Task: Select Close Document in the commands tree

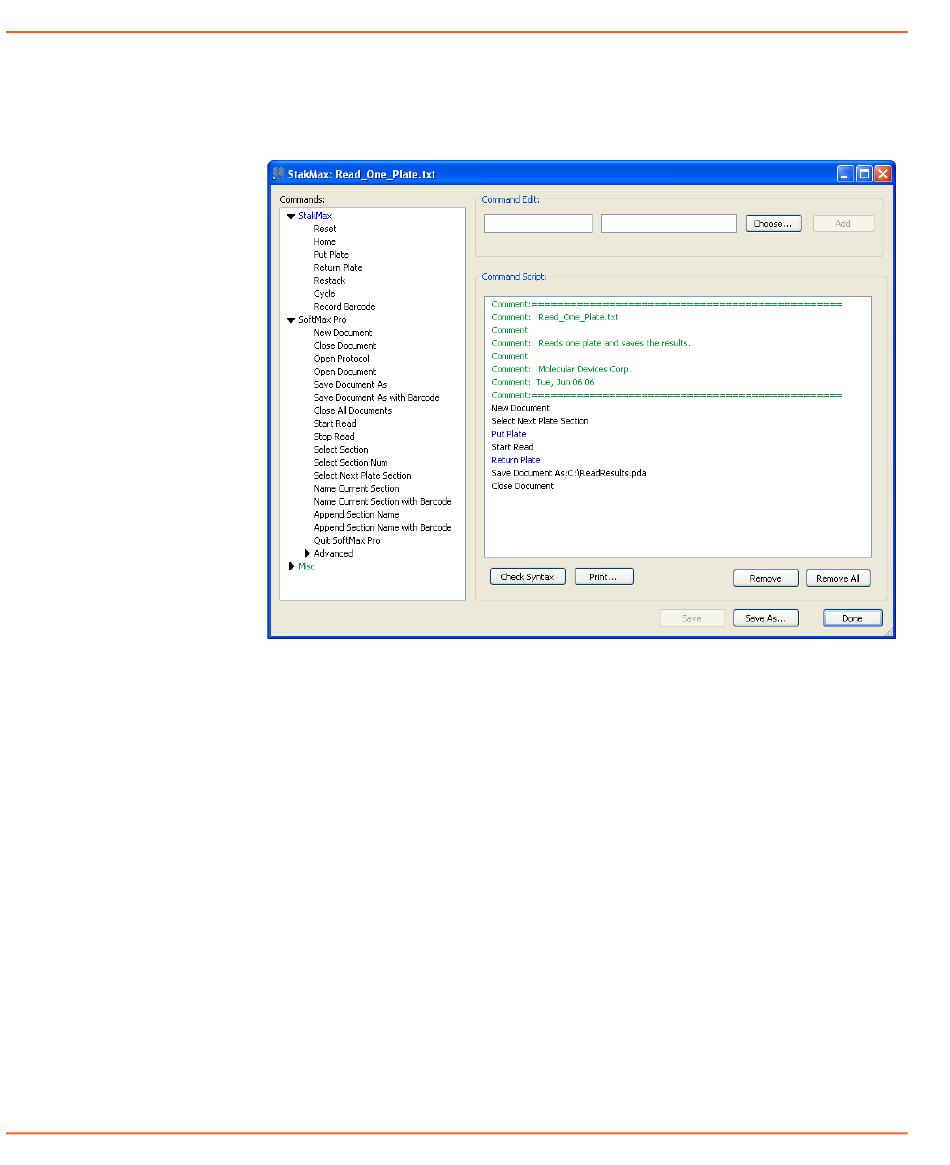Action: (345, 345)
